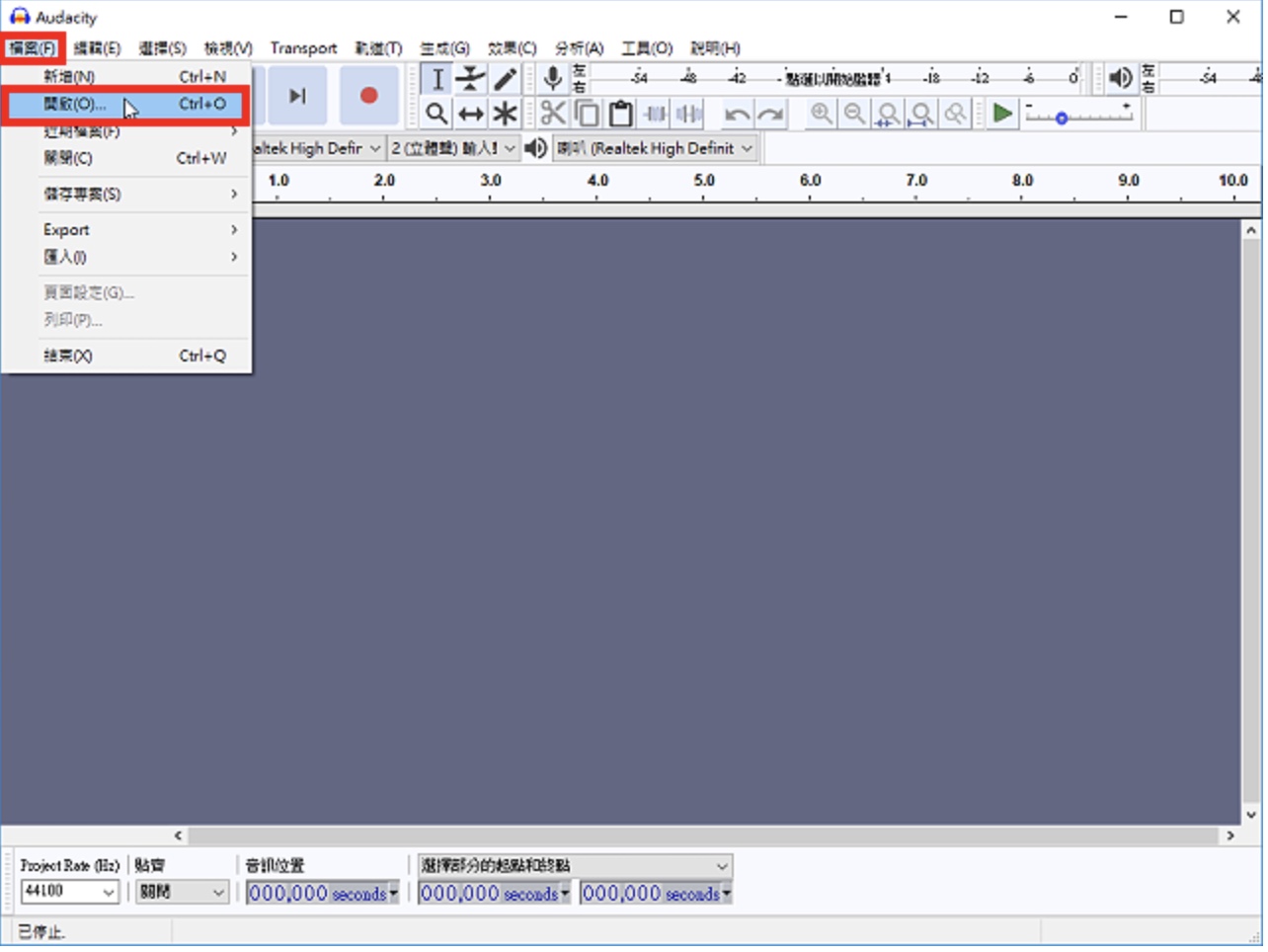Click the speaker icon beside output device
The image size is (1268, 952).
(536, 148)
